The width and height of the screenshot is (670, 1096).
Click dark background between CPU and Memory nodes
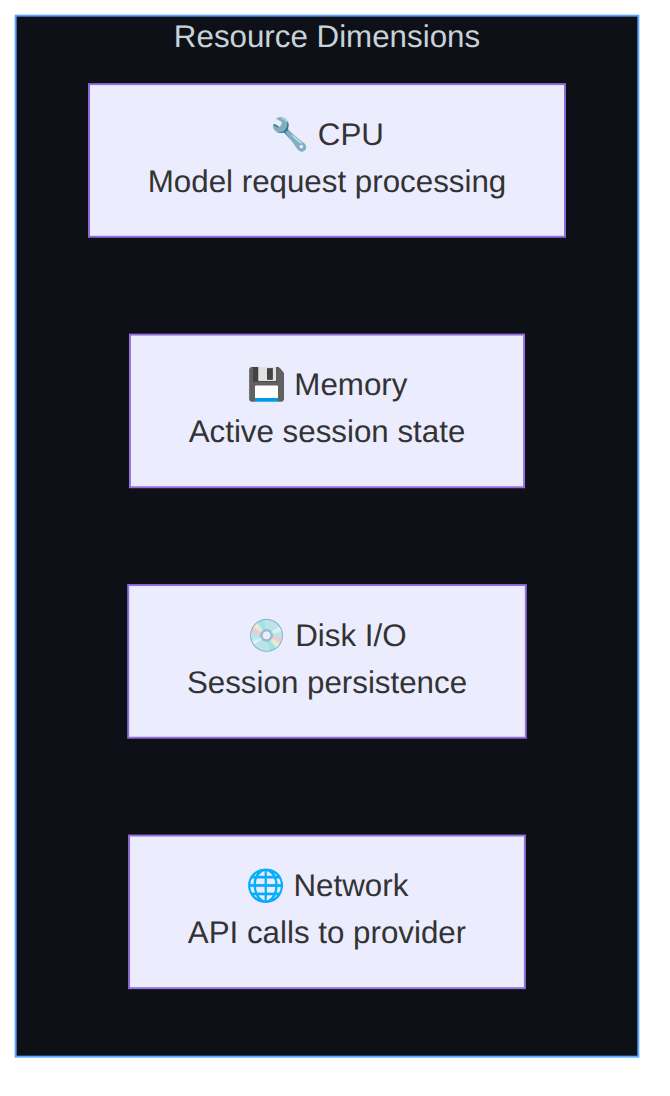327,286
